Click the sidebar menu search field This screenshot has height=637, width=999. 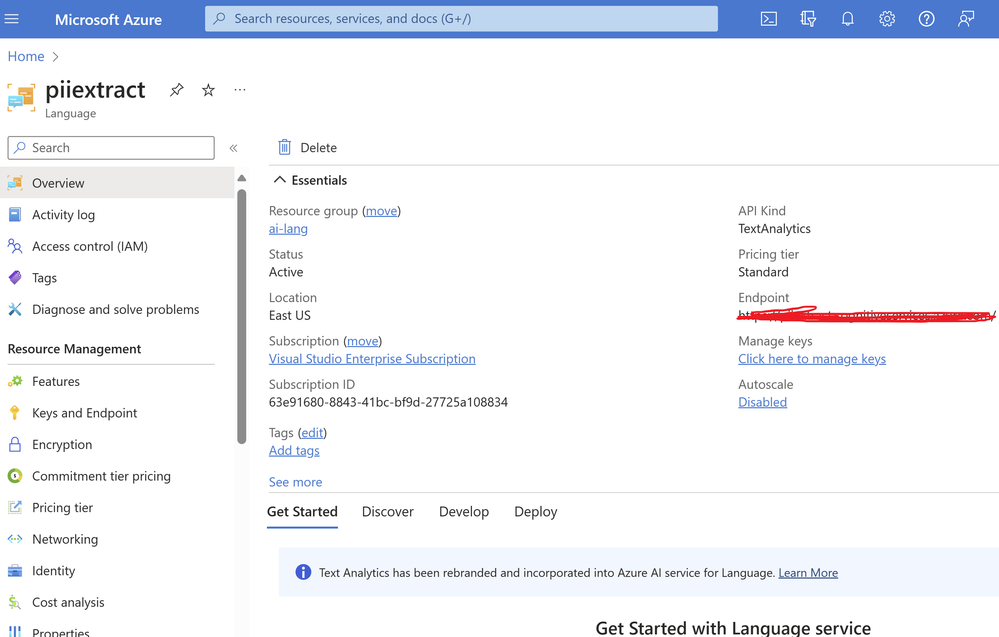click(111, 148)
